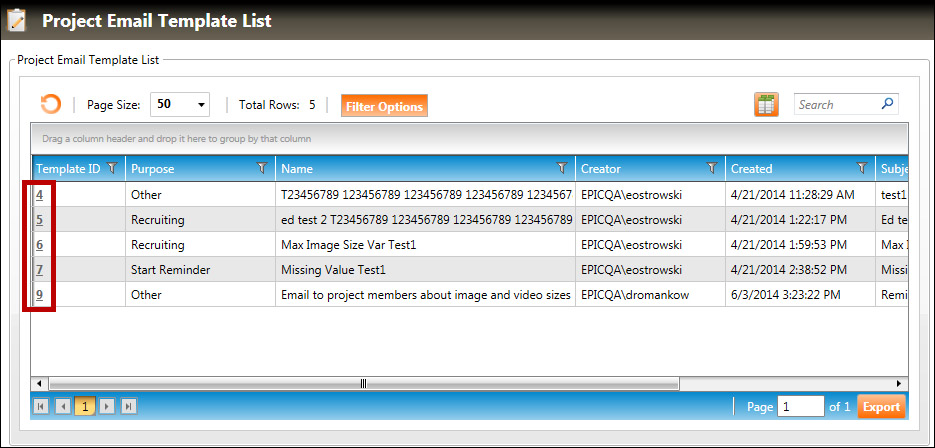Open template ID 9 link

click(39, 295)
